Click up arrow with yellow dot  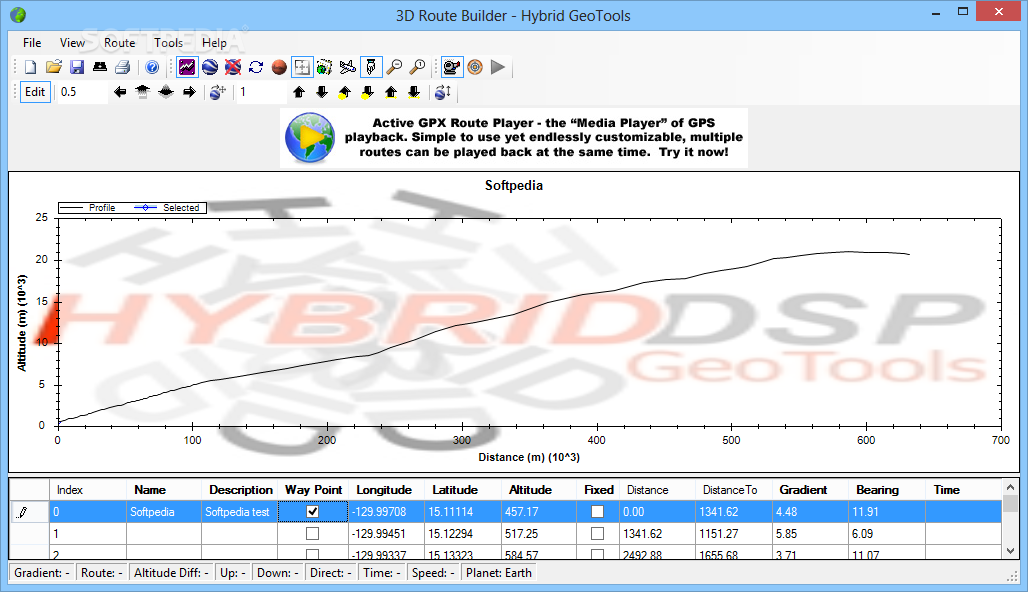click(345, 92)
